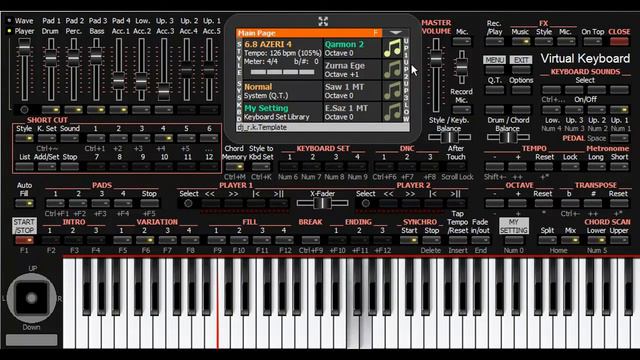640x360 pixels.
Task: Select Normal System (Q.T.) entry
Action: click(282, 91)
